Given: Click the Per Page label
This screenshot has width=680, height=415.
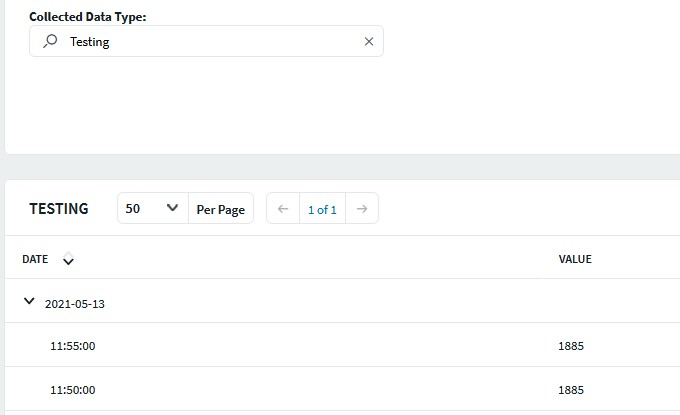Looking at the screenshot, I should [220, 210].
